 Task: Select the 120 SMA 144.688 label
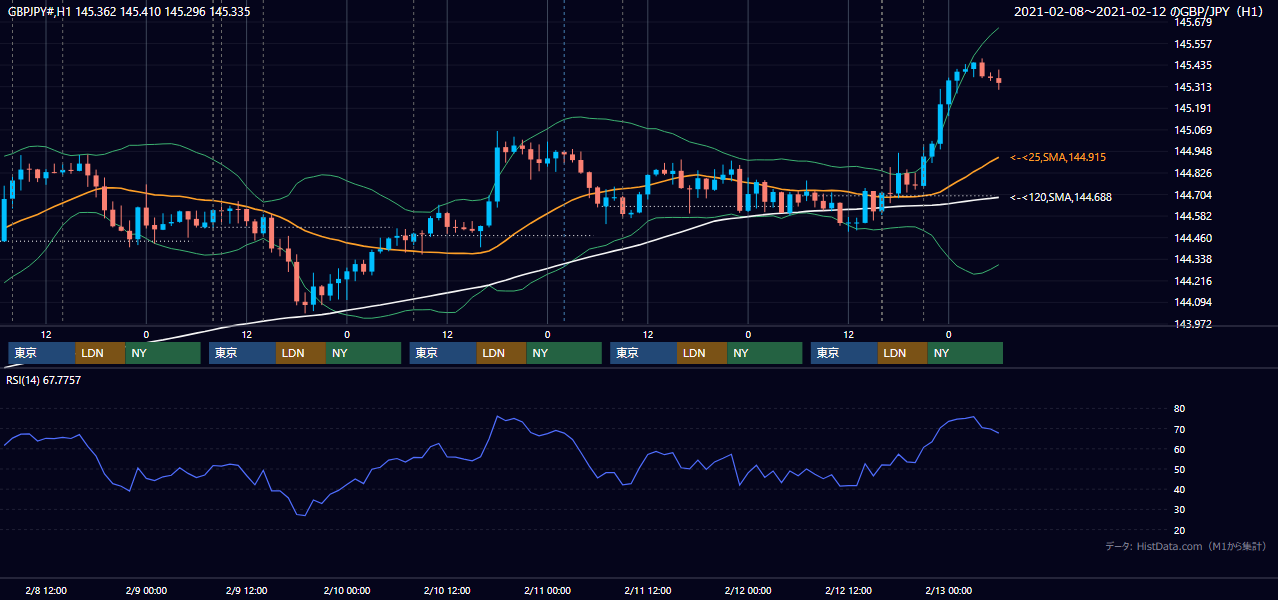point(1061,197)
